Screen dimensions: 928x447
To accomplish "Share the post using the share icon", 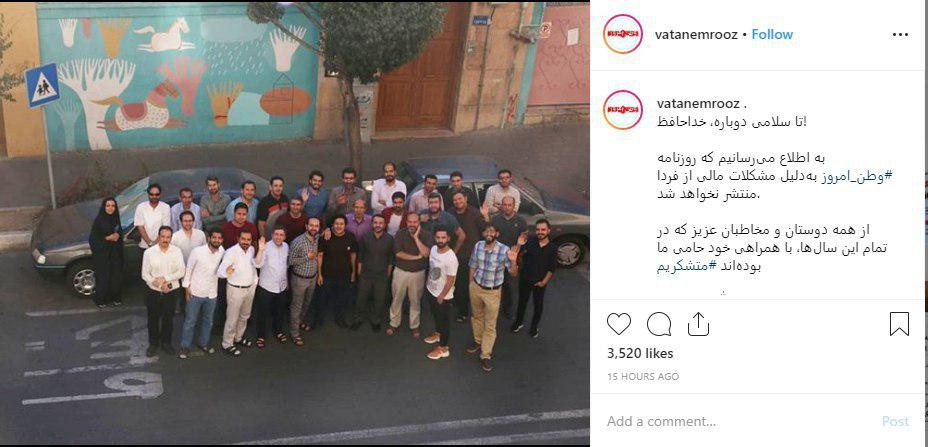I will [x=698, y=324].
